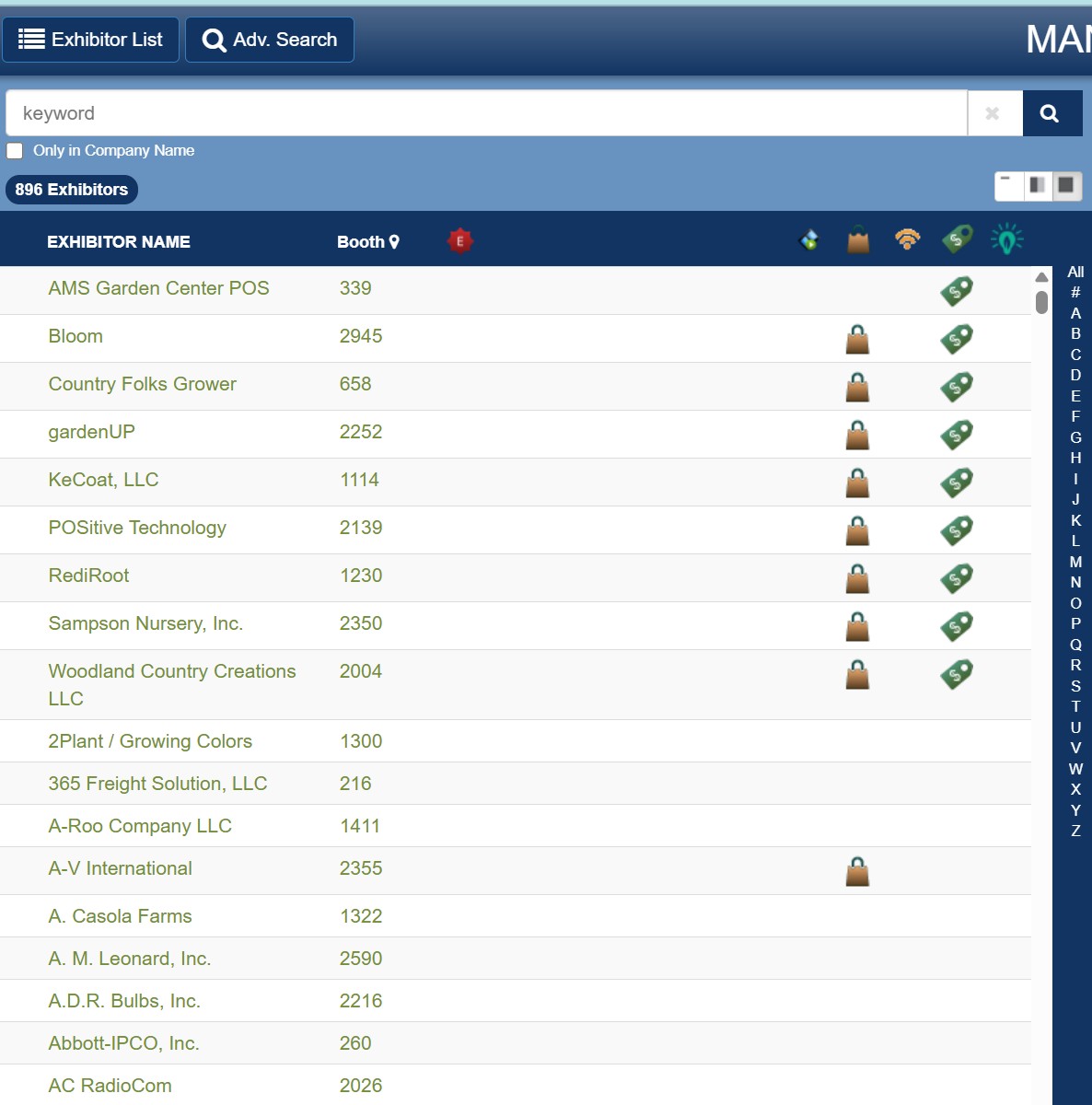1092x1105 pixels.
Task: Click price tag icon for Sampson Nursery
Action: click(x=957, y=626)
